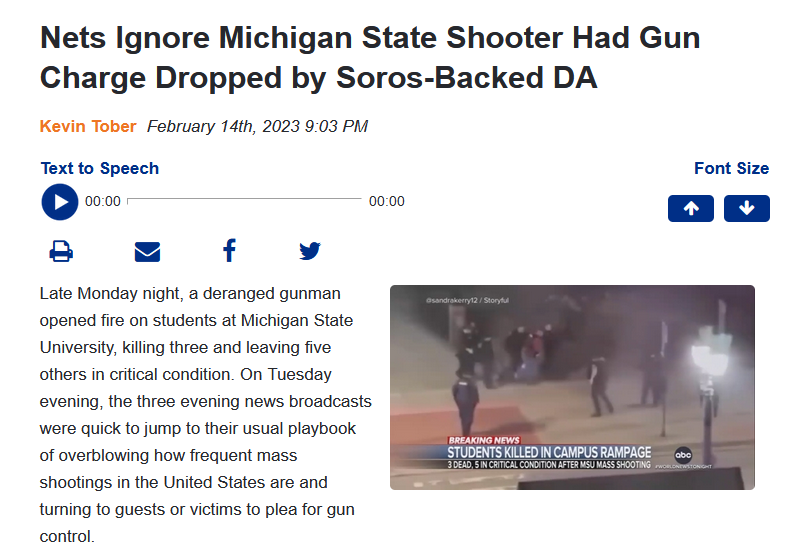The width and height of the screenshot is (791, 555).
Task: Share article on Twitter bird icon
Action: 310,251
